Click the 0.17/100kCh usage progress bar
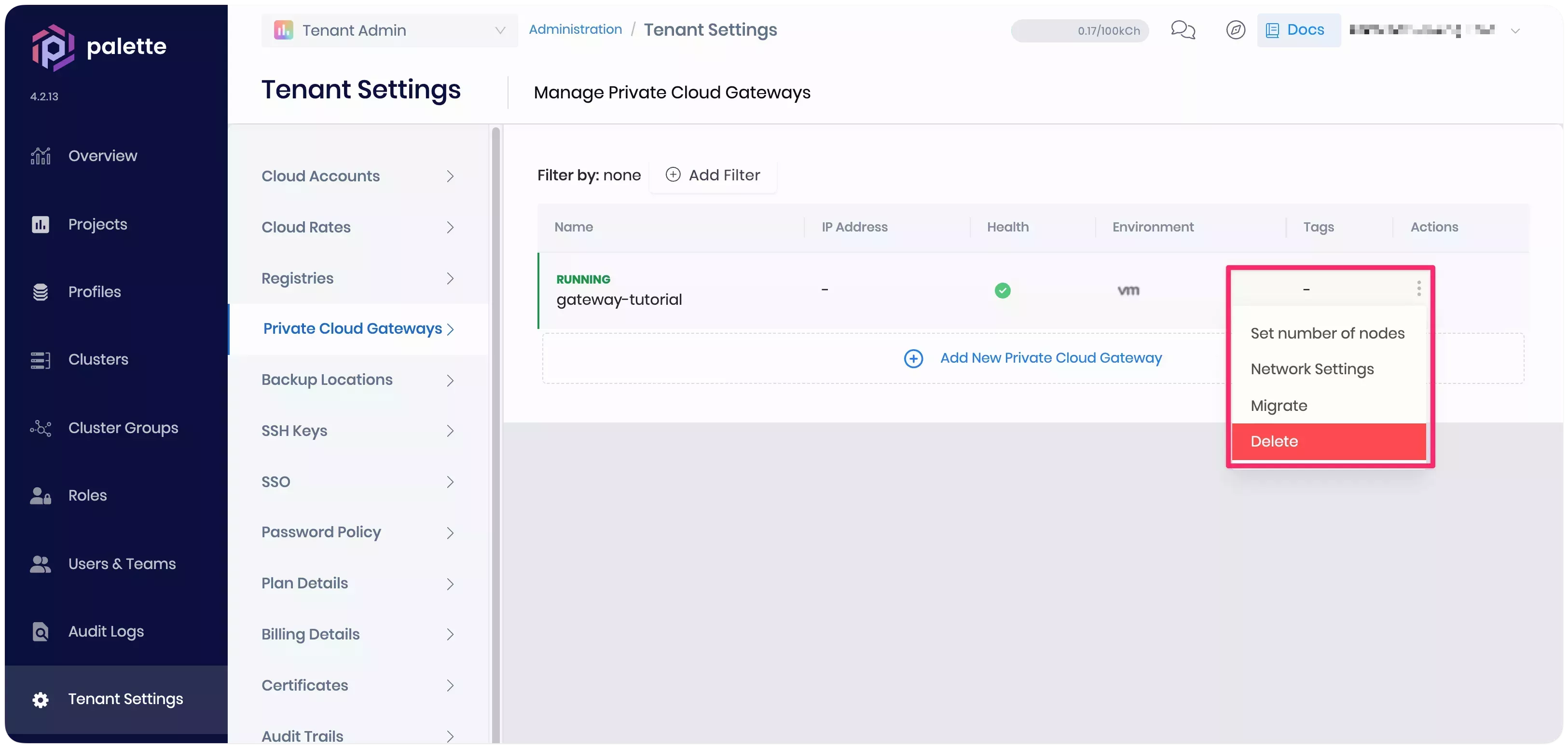Screen dimensions: 1568x748 pyautogui.click(x=1080, y=30)
